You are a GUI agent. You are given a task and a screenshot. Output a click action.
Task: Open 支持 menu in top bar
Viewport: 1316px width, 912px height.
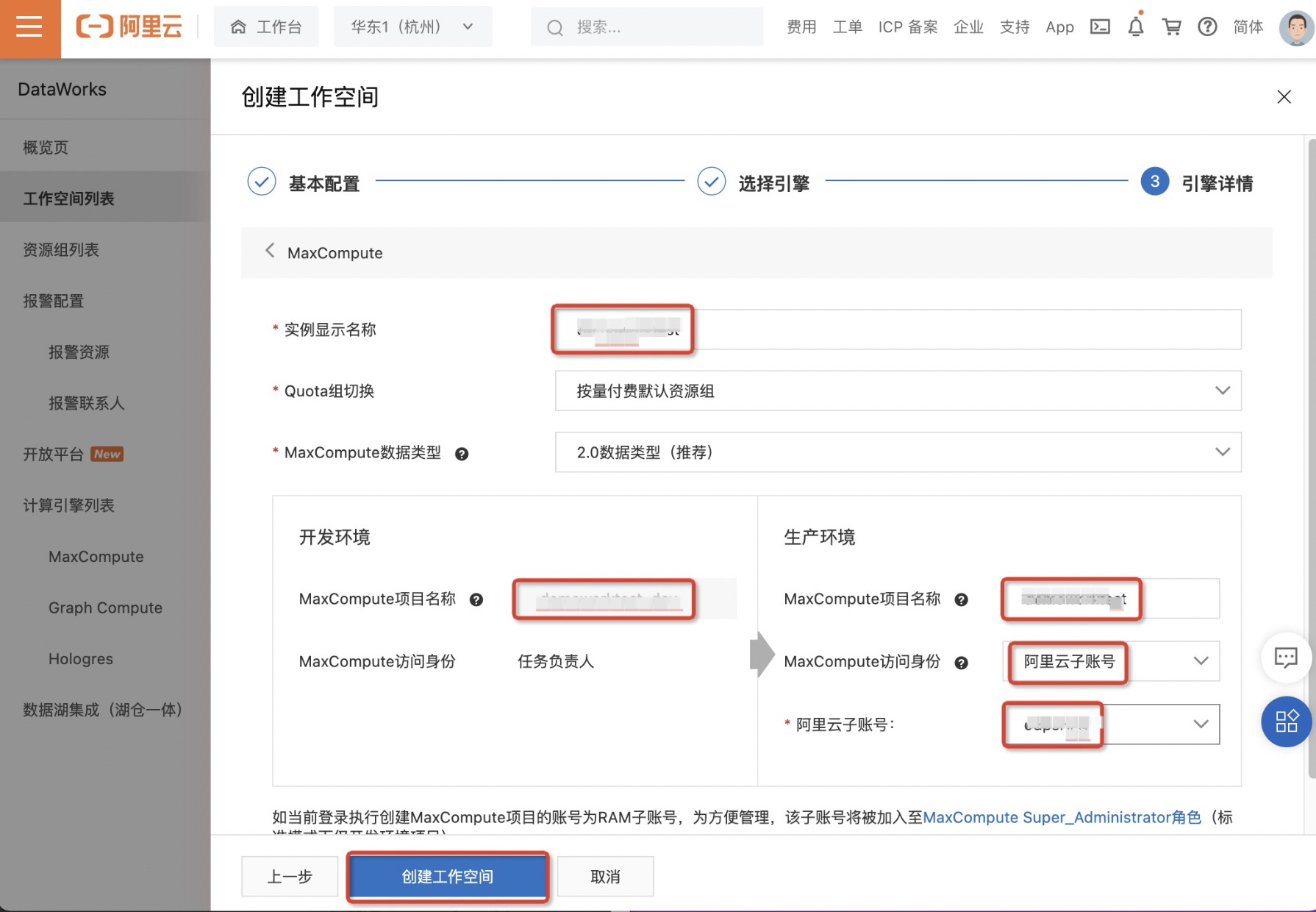(x=1015, y=27)
